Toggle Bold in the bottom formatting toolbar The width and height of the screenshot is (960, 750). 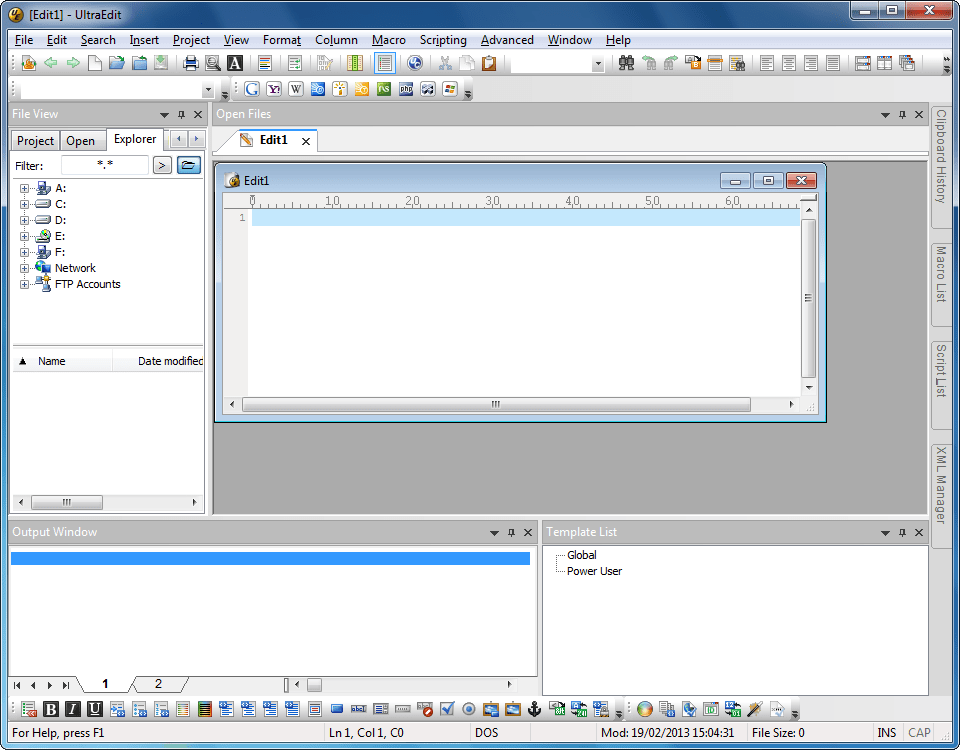[50, 709]
